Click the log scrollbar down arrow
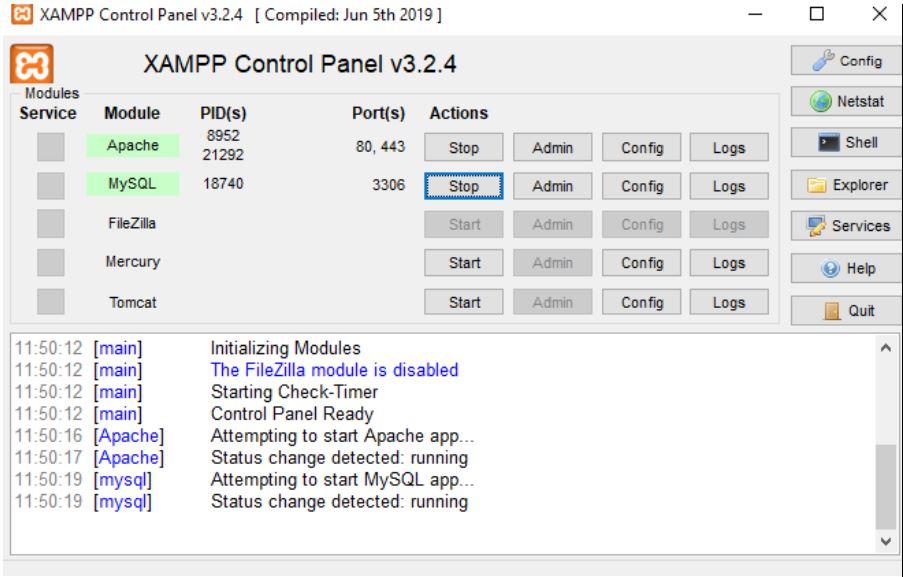This screenshot has width=903, height=577. coord(886,541)
